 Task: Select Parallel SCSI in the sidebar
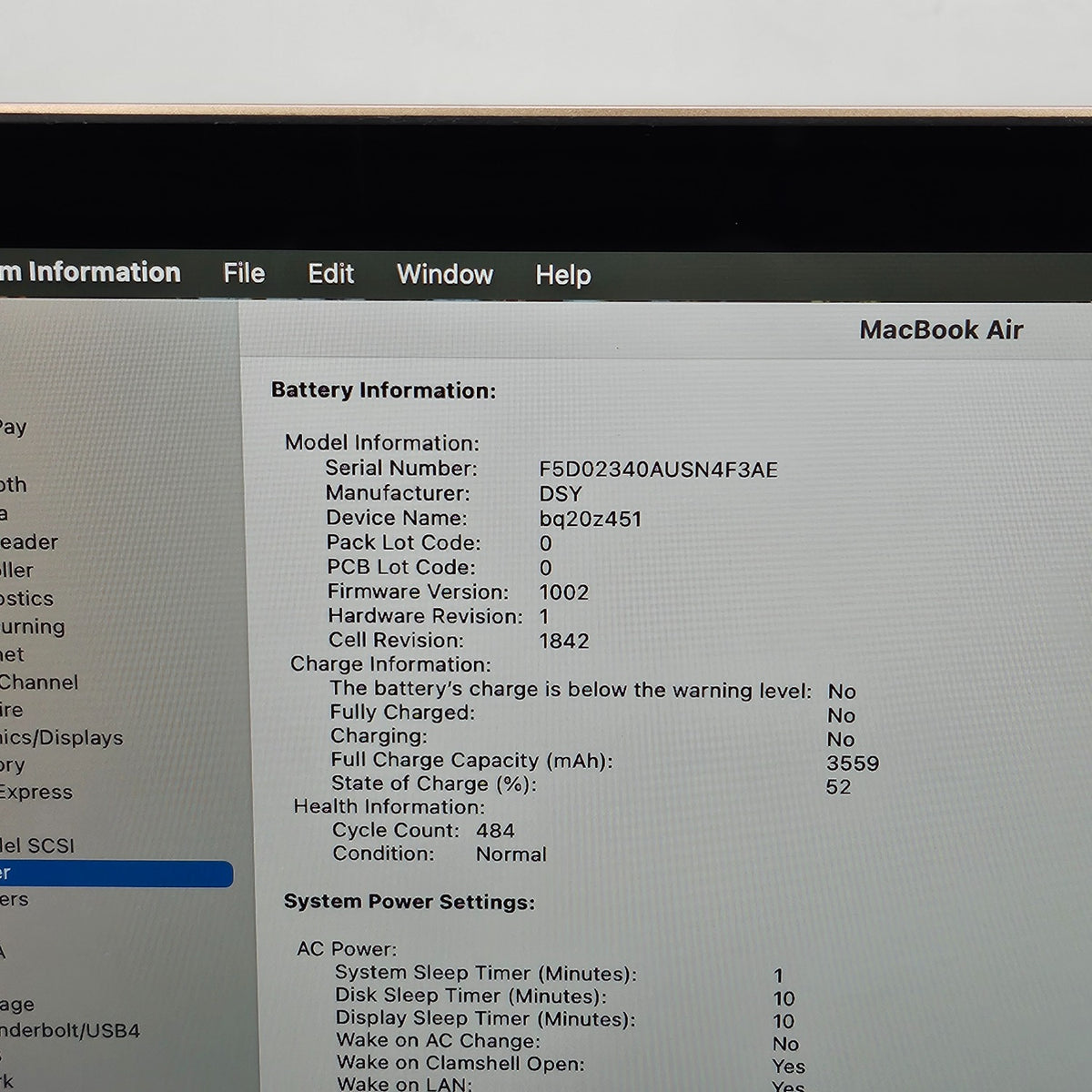(x=37, y=845)
